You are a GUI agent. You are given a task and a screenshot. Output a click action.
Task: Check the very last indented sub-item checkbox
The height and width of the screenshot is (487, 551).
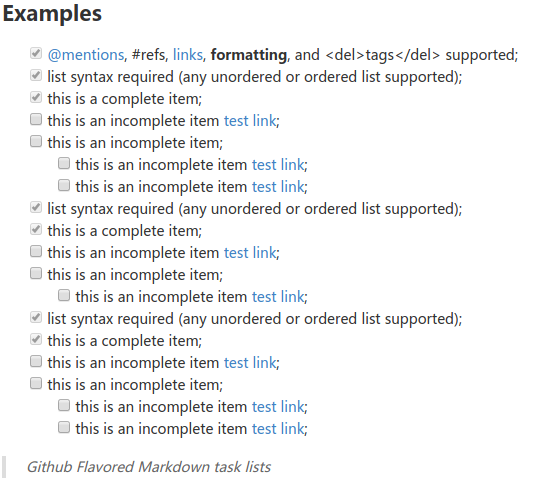(64, 427)
